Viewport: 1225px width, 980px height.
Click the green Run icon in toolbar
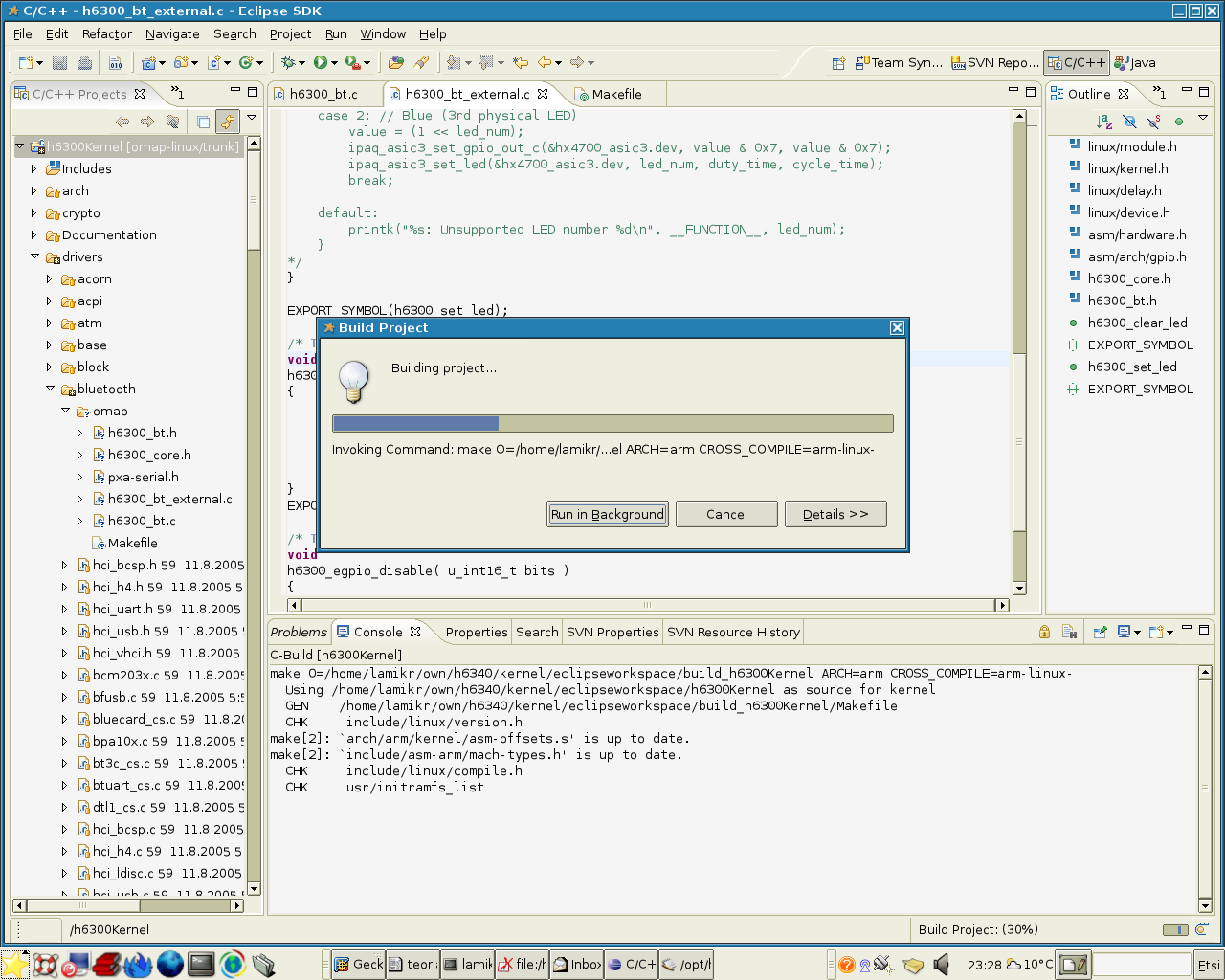[321, 62]
